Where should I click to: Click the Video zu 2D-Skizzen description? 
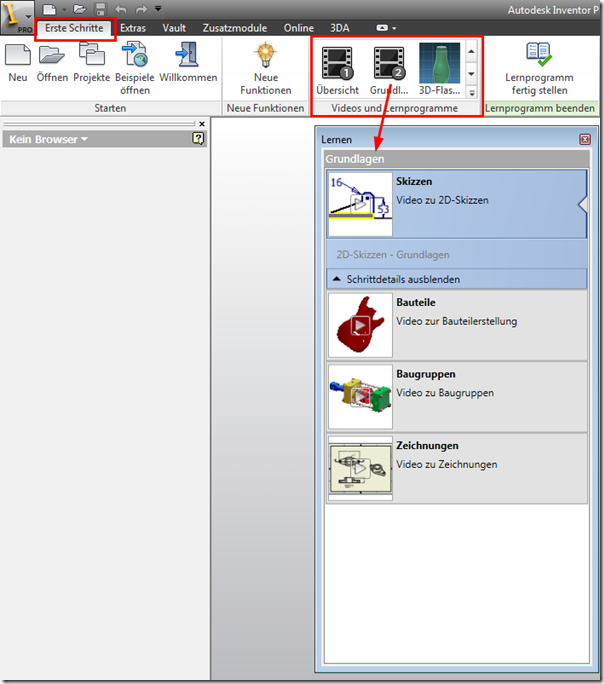[x=442, y=200]
